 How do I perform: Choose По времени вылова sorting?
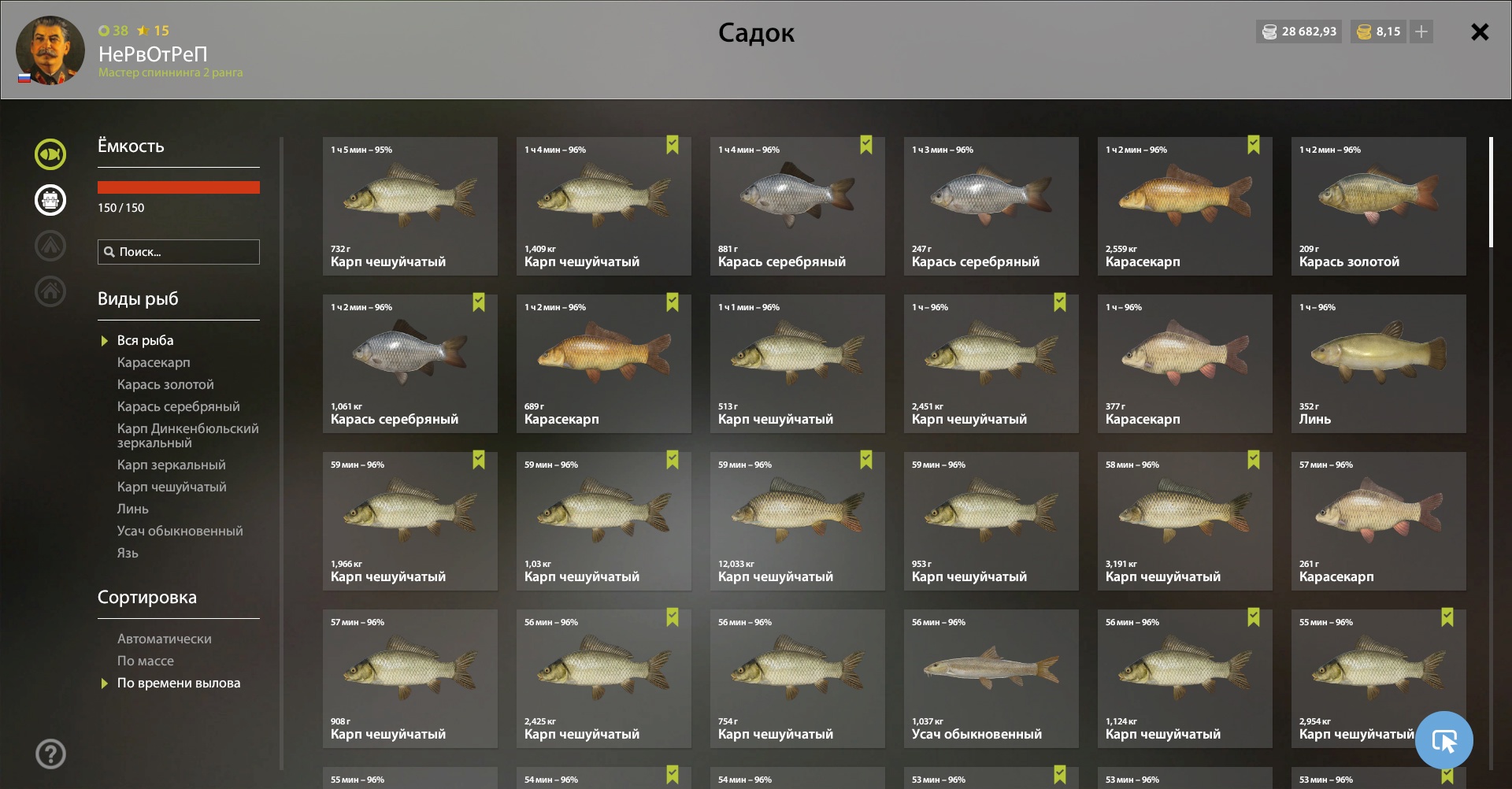[179, 683]
